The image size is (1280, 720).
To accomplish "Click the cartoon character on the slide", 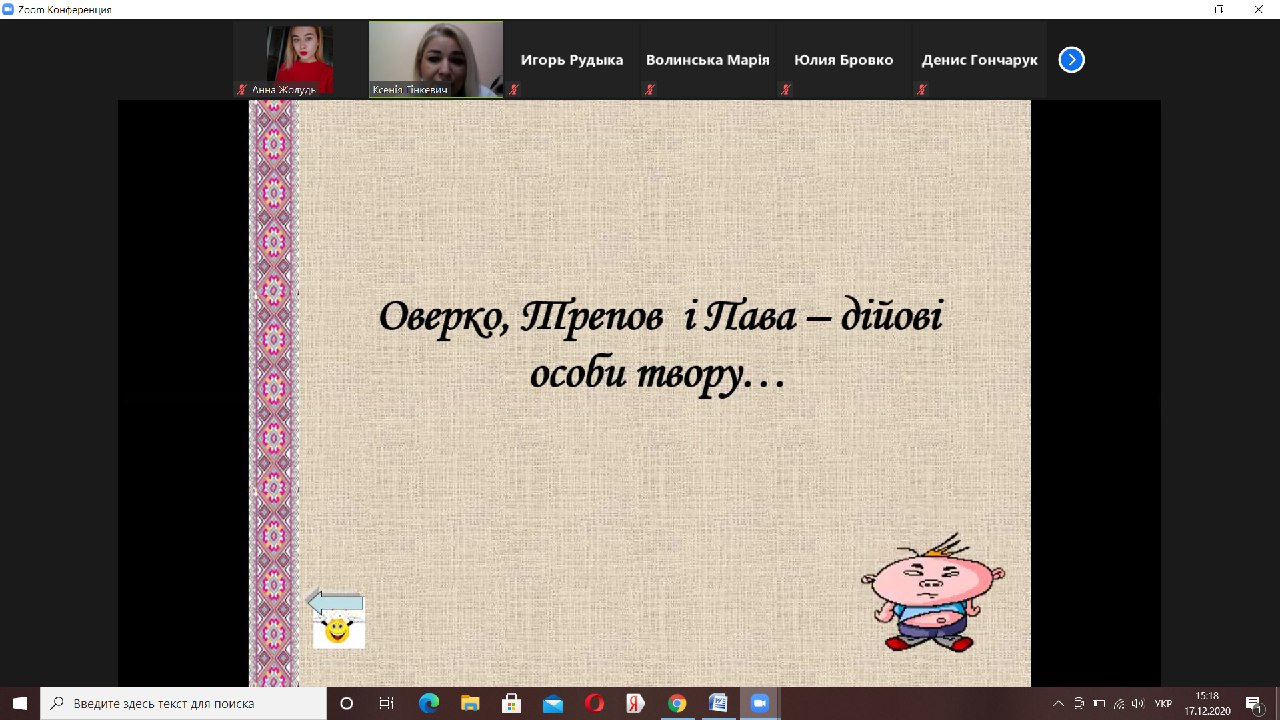I will click(x=933, y=597).
